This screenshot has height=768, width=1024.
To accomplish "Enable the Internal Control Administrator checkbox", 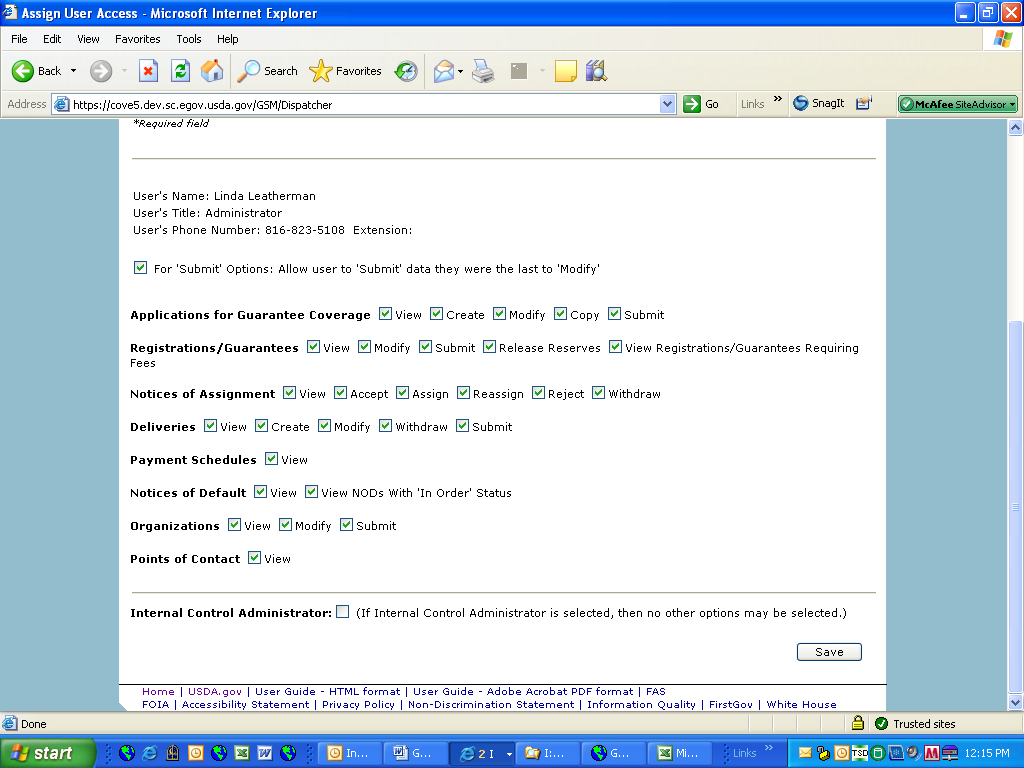I will pyautogui.click(x=343, y=612).
